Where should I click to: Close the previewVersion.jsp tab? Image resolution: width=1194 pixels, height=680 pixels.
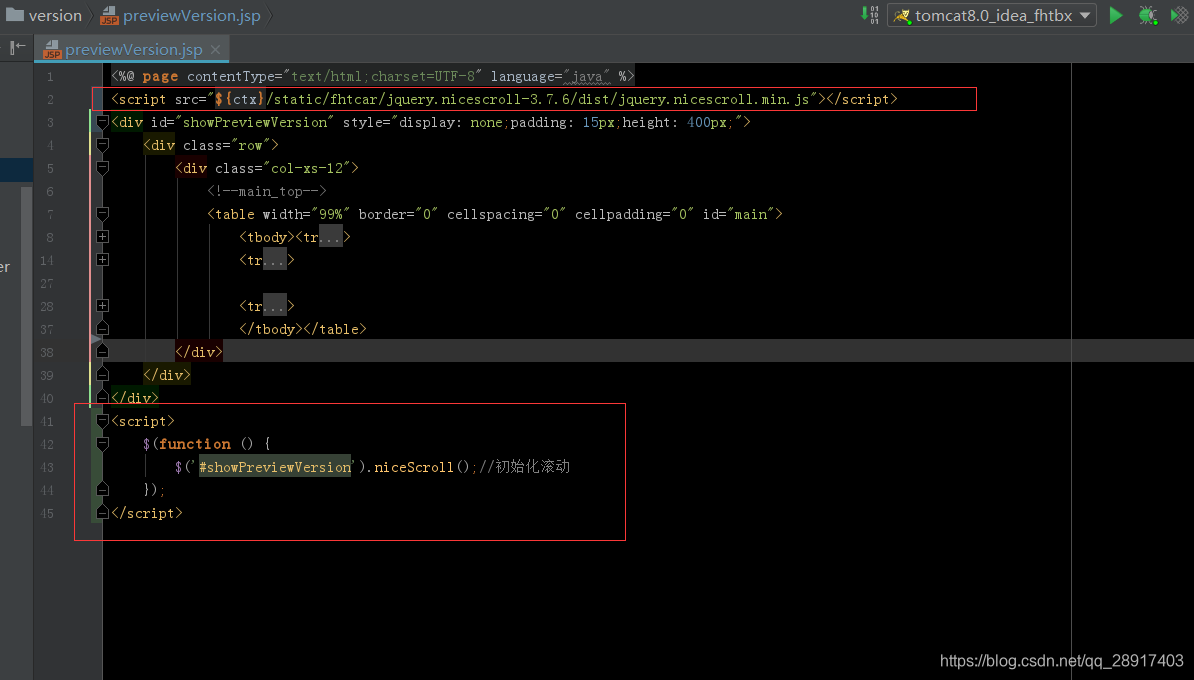(215, 49)
